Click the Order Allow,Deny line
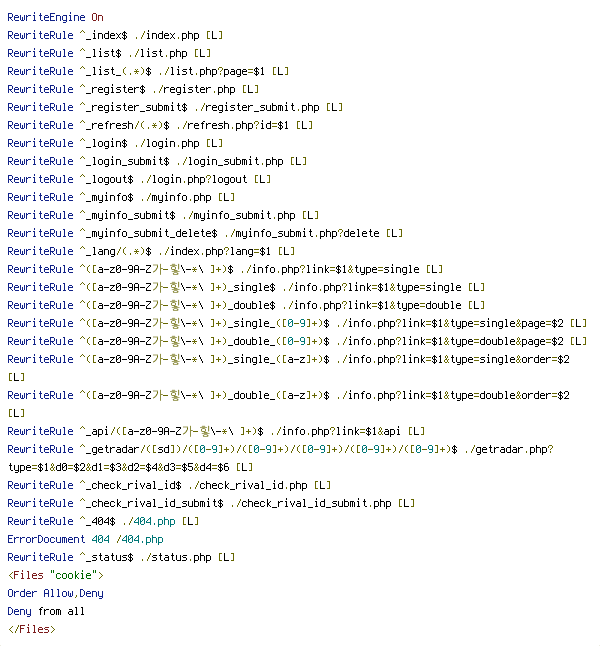Viewport: 600px width, 646px height. tap(55, 593)
